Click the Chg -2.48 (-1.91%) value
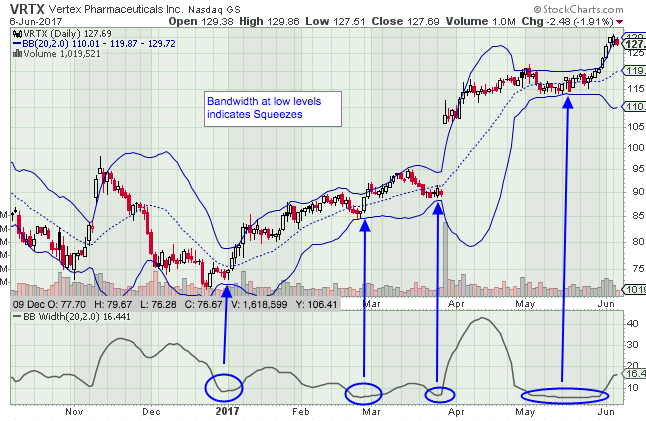This screenshot has height=421, width=646. pos(567,21)
